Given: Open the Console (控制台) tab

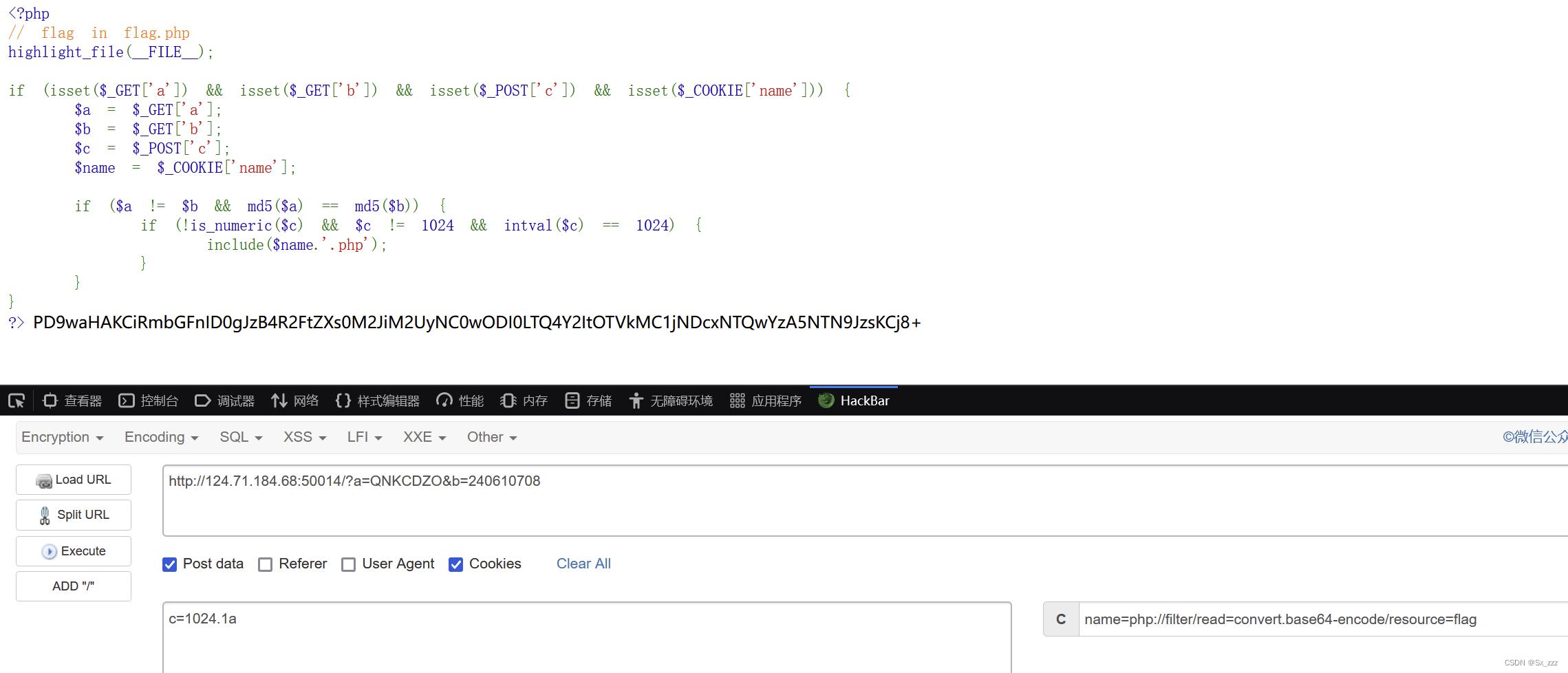Looking at the screenshot, I should tap(149, 400).
